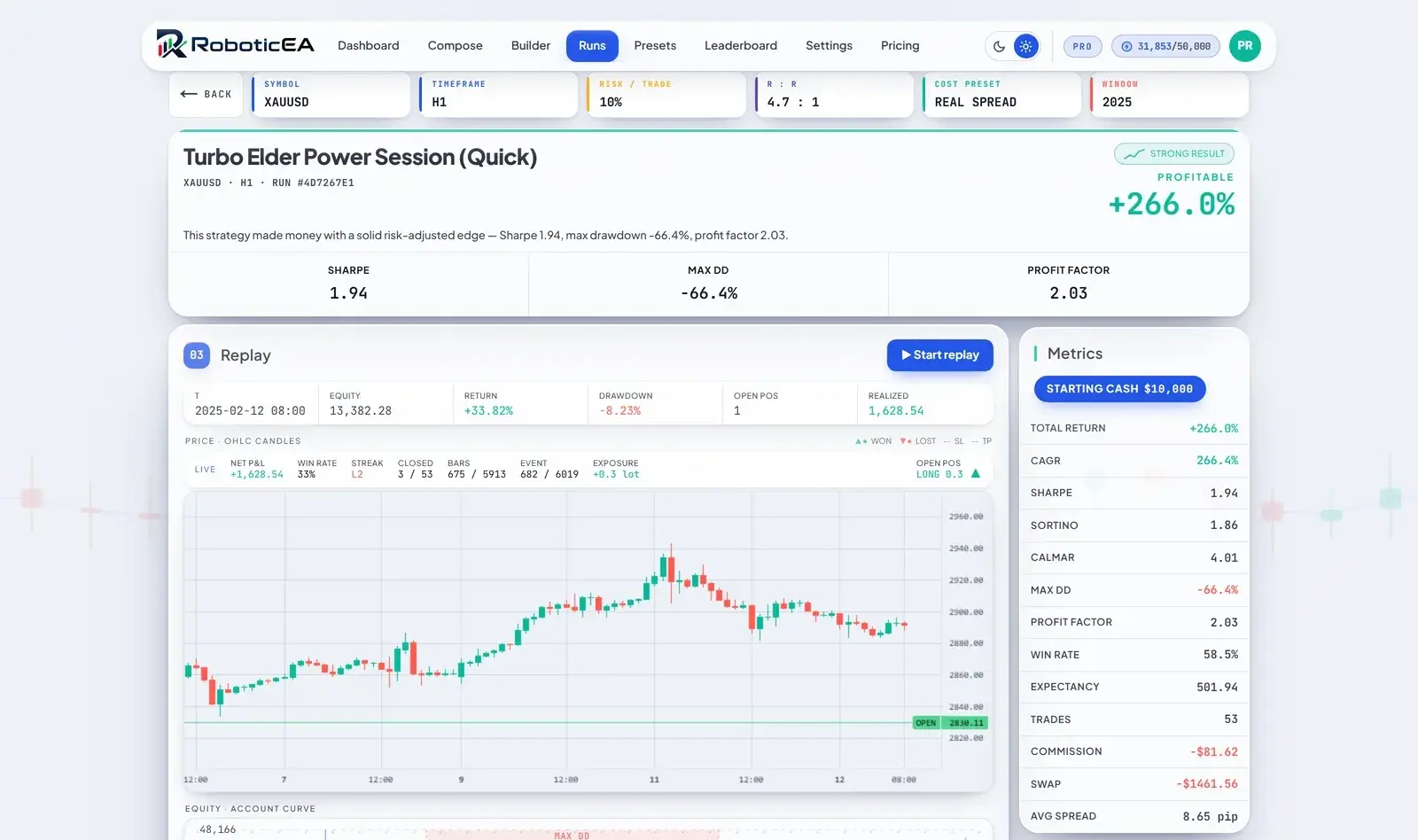This screenshot has height=840, width=1418.
Task: Click the Return +33.82% value
Action: 488,411
